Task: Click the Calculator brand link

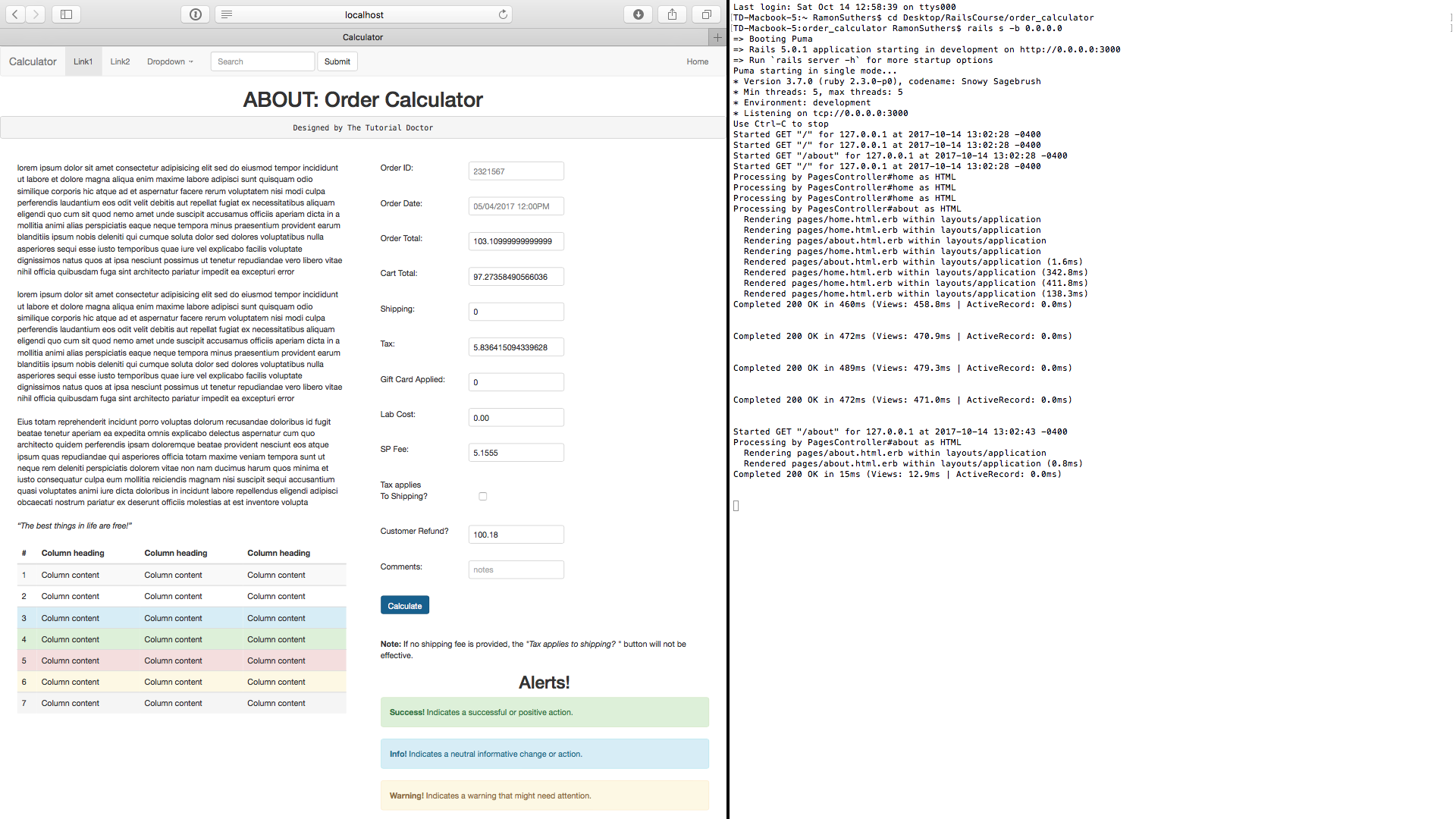Action: (33, 61)
